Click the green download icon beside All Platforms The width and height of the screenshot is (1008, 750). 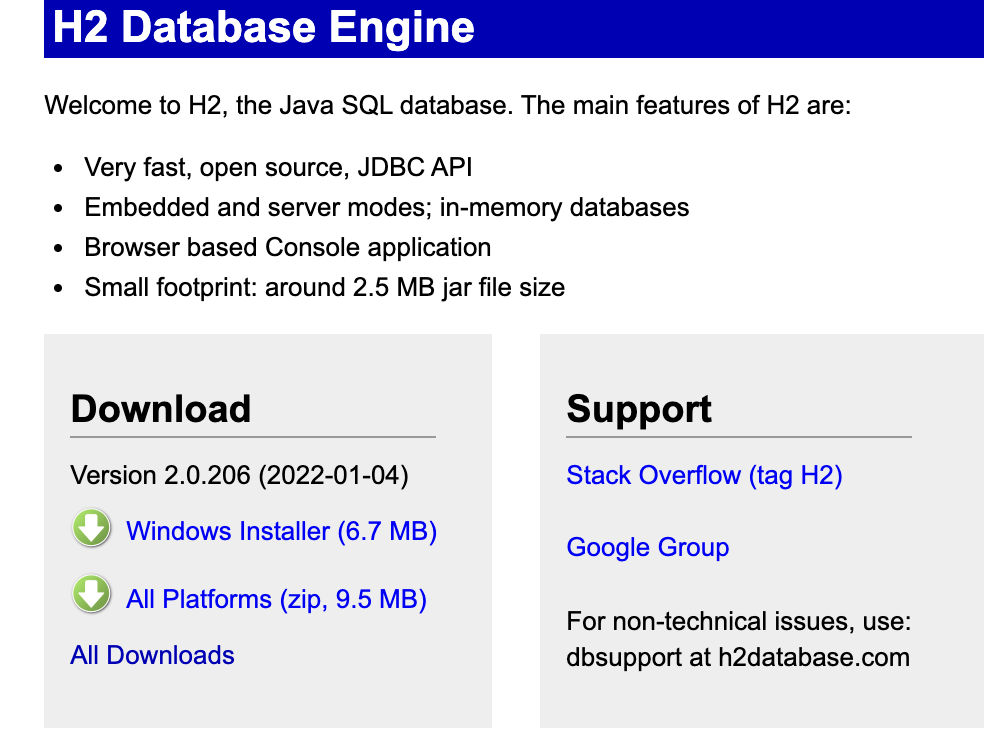(91, 594)
